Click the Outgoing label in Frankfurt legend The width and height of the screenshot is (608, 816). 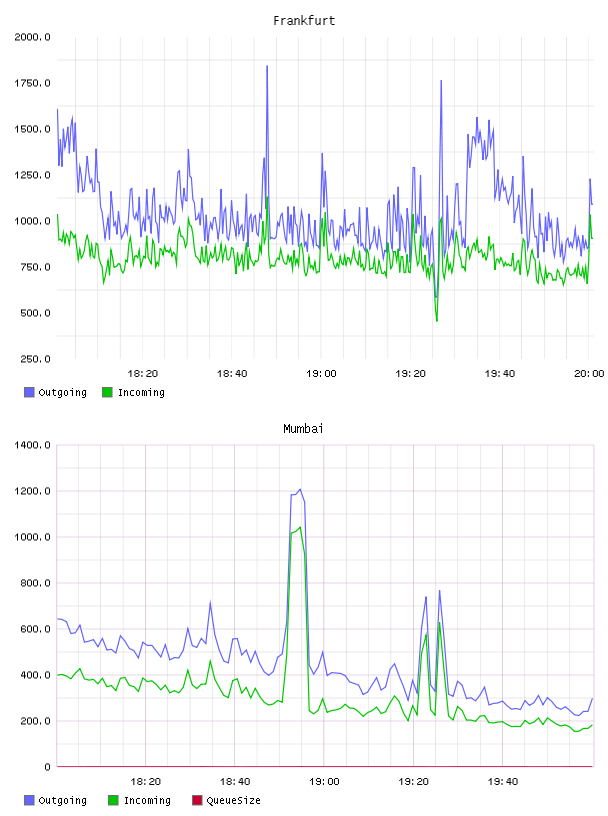(62, 392)
